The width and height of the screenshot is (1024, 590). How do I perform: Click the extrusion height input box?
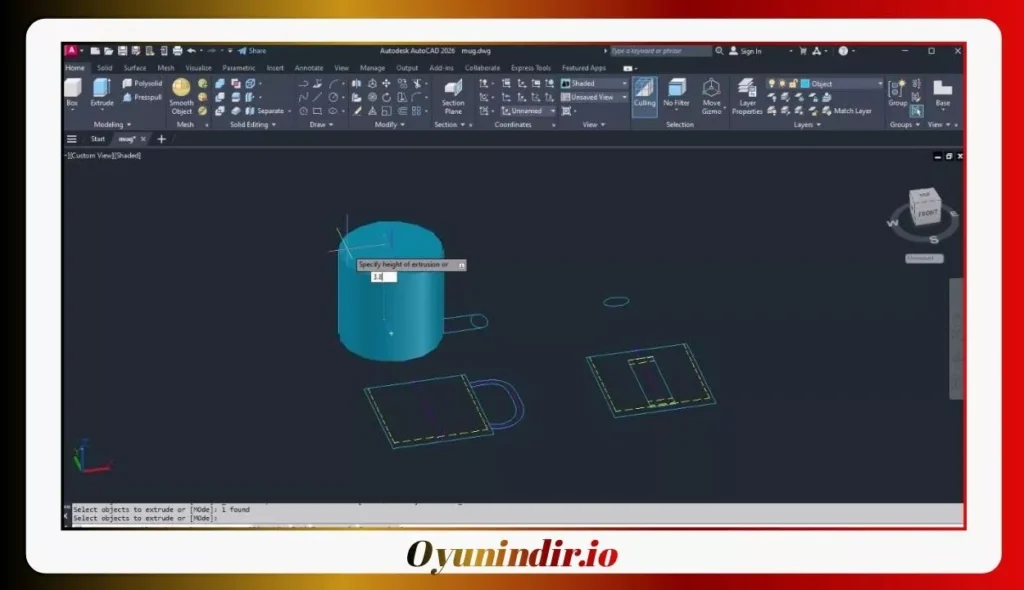(x=384, y=277)
